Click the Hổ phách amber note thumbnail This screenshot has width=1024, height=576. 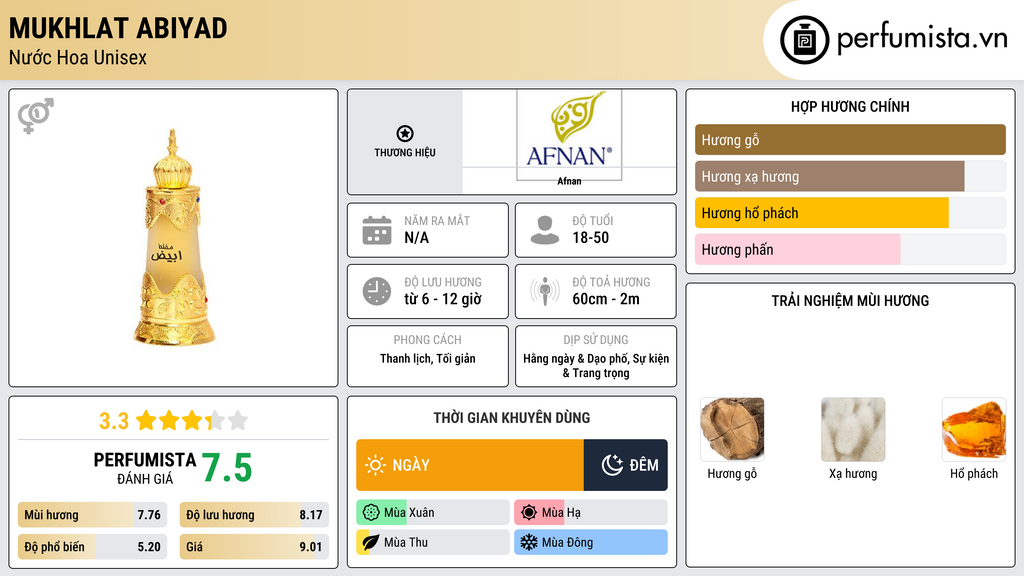973,428
